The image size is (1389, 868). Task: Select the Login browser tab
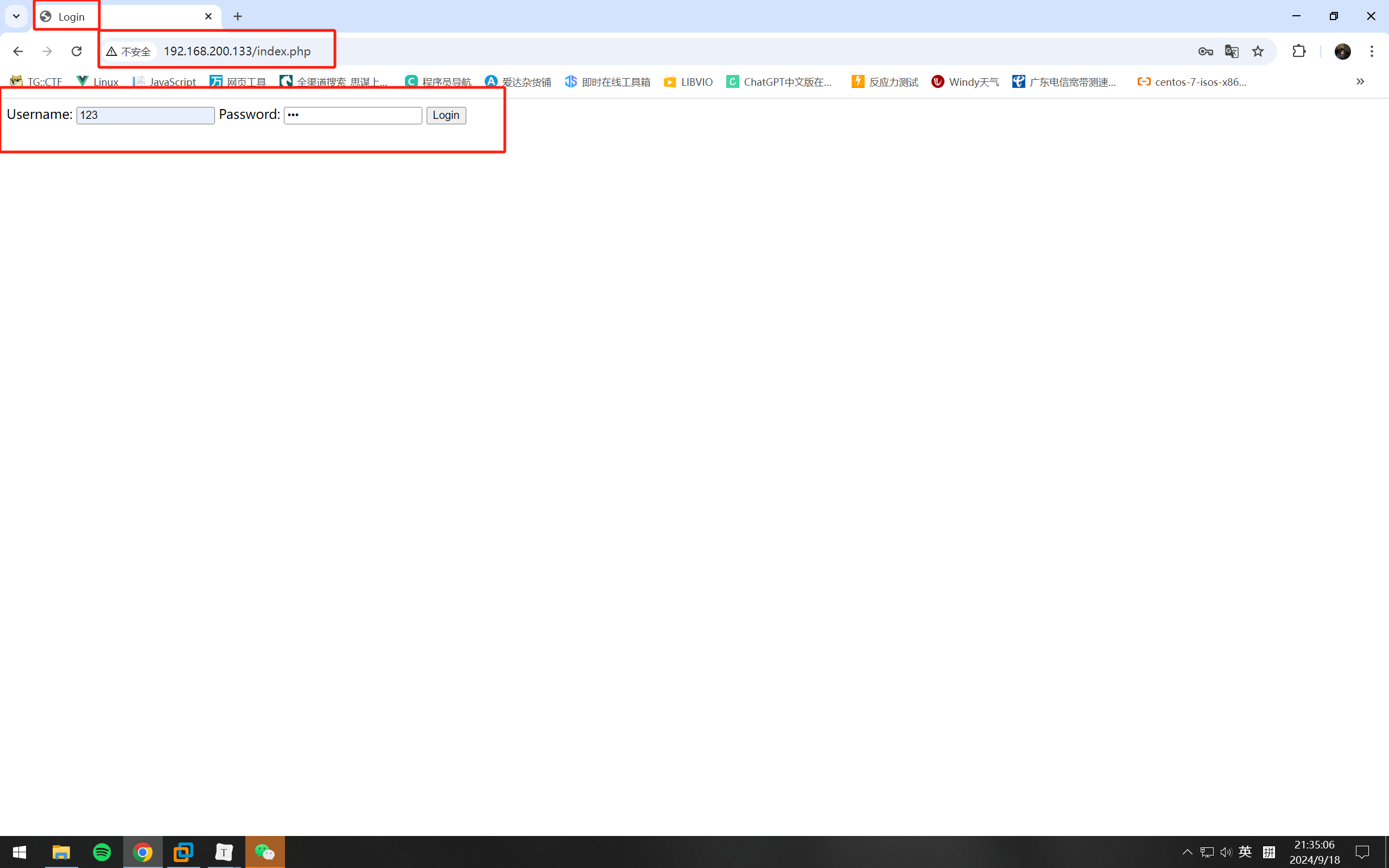126,17
